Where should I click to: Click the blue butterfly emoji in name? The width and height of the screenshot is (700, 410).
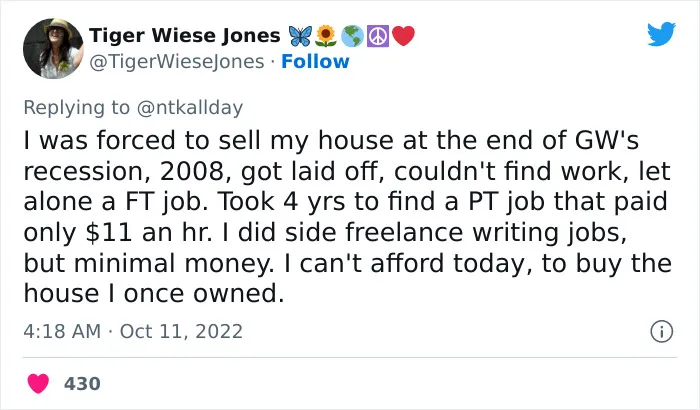300,36
